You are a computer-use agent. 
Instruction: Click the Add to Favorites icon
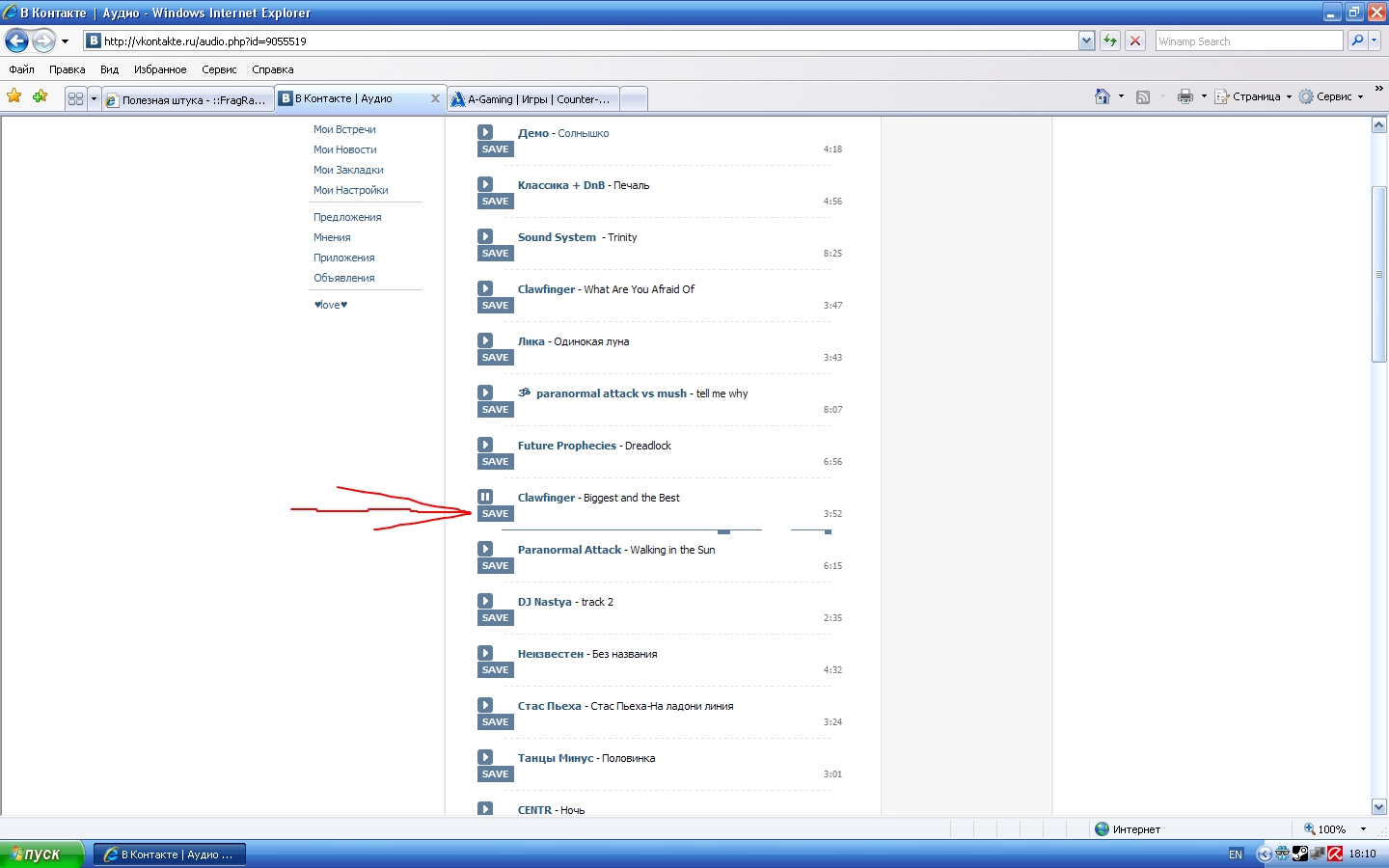click(x=40, y=95)
